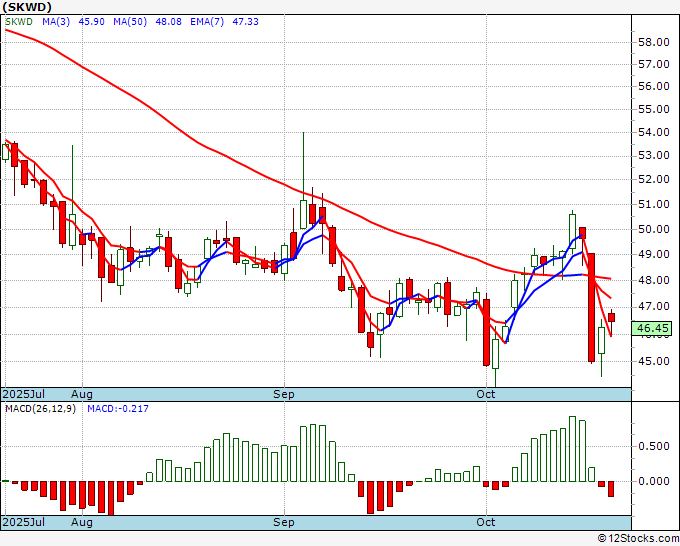
Task: Click the Oct label on price chart axis
Action: coord(486,394)
